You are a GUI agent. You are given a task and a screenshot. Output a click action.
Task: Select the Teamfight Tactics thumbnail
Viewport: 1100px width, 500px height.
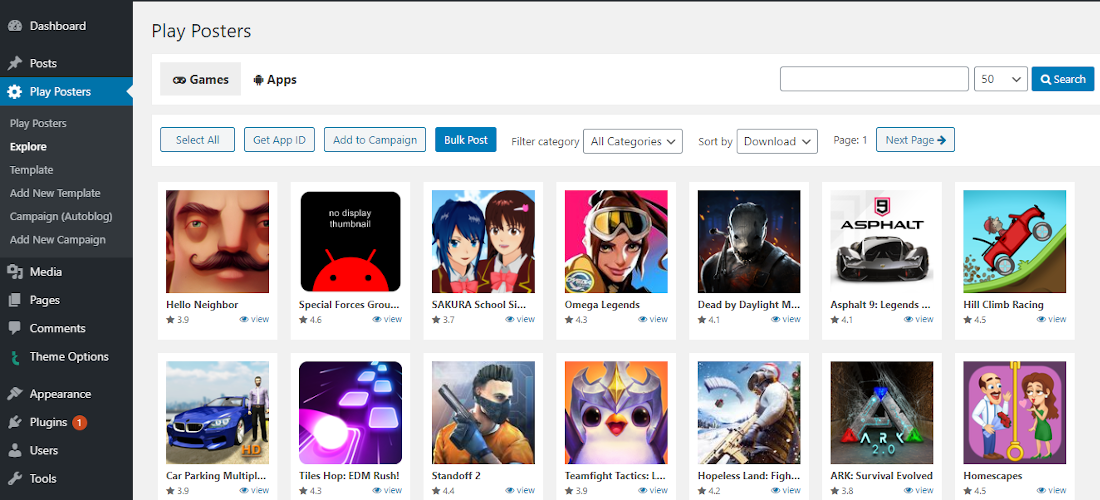point(616,412)
